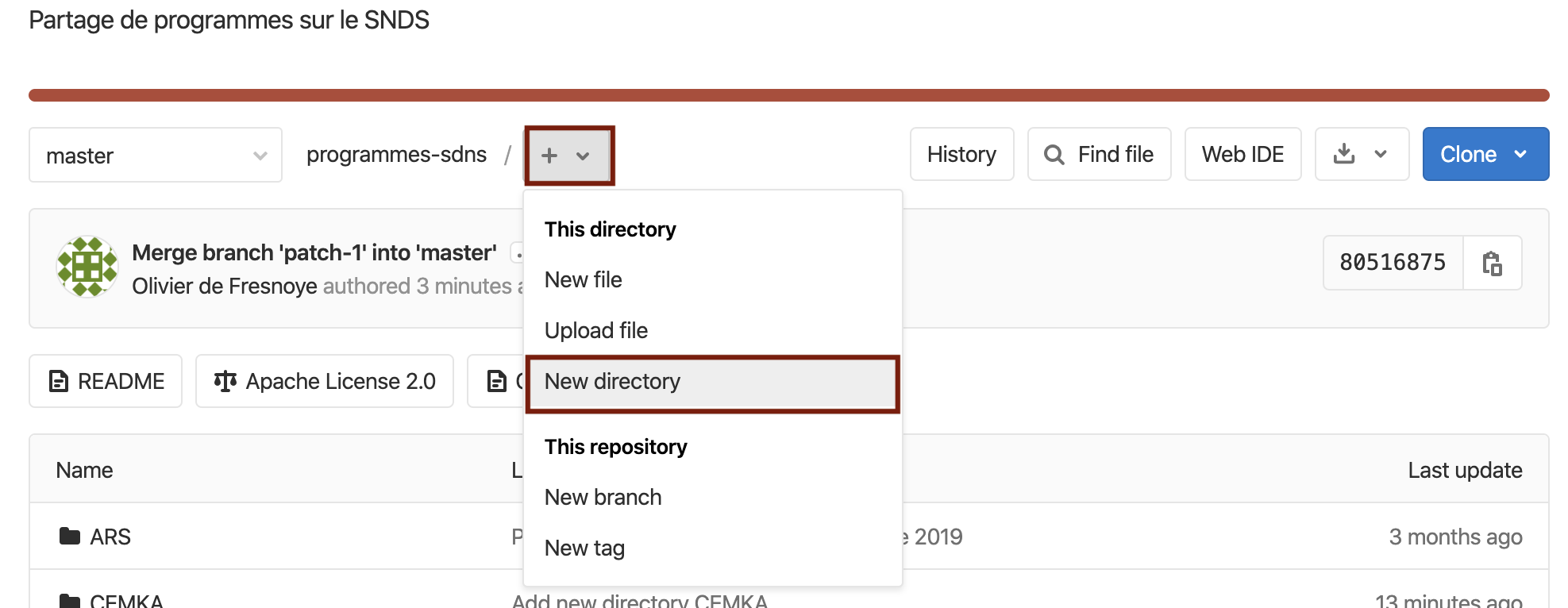The height and width of the screenshot is (608, 1568).
Task: Click Olivier de Fresnoye's avatar image
Action: (x=87, y=267)
